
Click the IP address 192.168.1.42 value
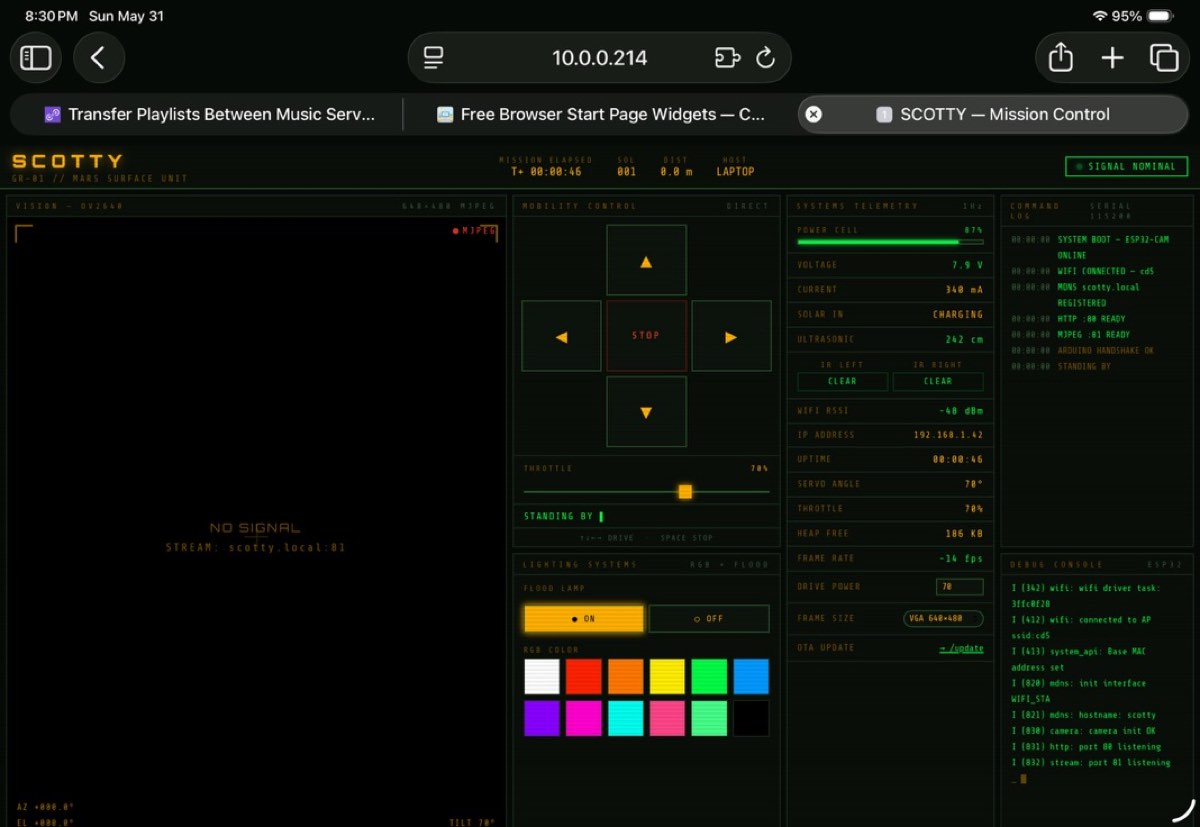[x=948, y=435]
